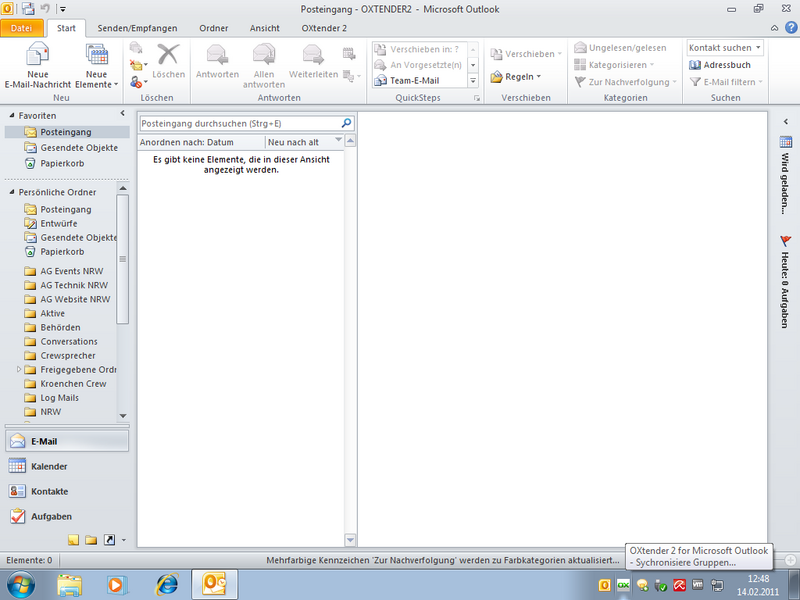Click the To-Do bar calendar icon
Screen dimensions: 800x600
pyautogui.click(x=786, y=142)
